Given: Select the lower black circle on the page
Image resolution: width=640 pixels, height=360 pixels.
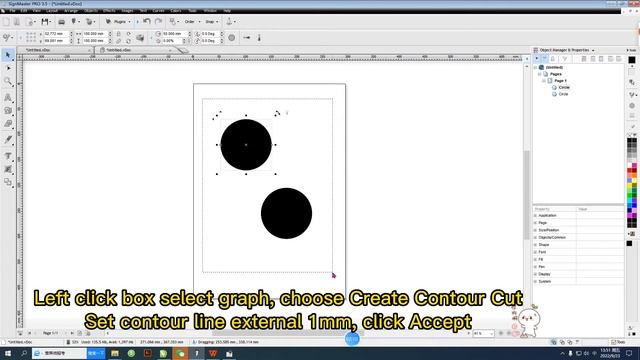Looking at the screenshot, I should (287, 213).
